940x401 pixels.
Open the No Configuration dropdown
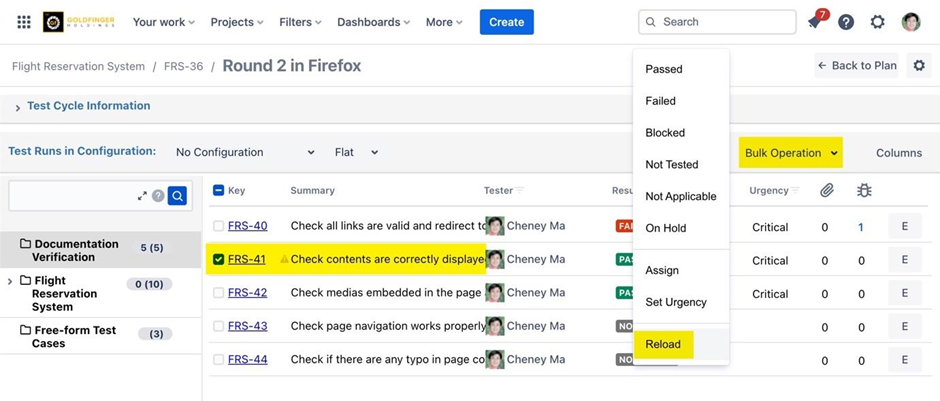[245, 152]
